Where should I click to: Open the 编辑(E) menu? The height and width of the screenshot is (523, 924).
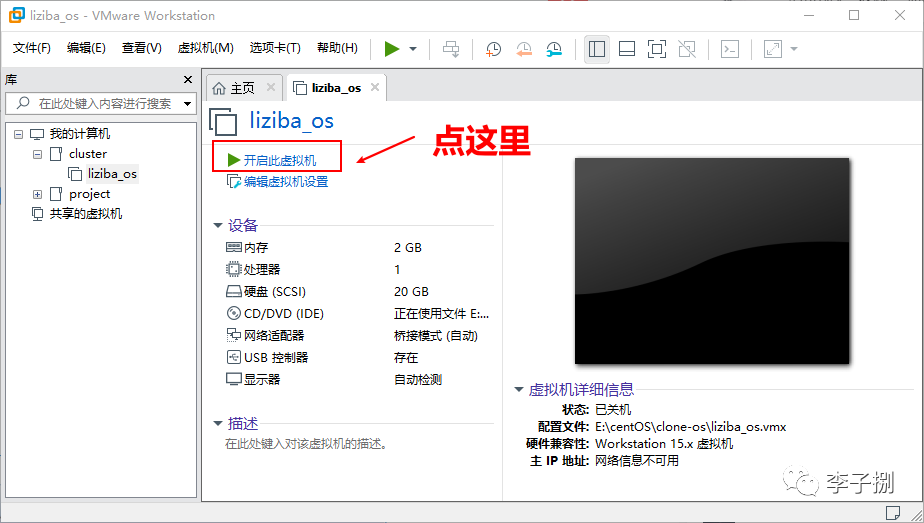point(86,48)
